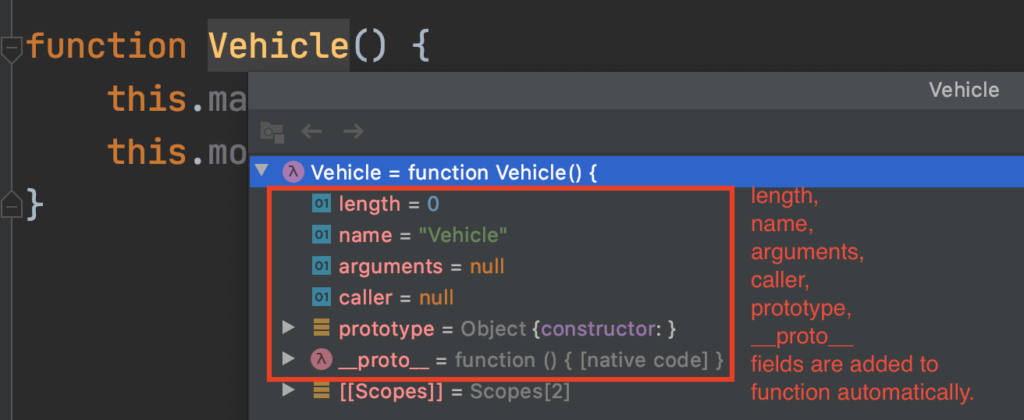Expand the __proto__ node
1024x420 pixels.
pyautogui.click(x=289, y=359)
